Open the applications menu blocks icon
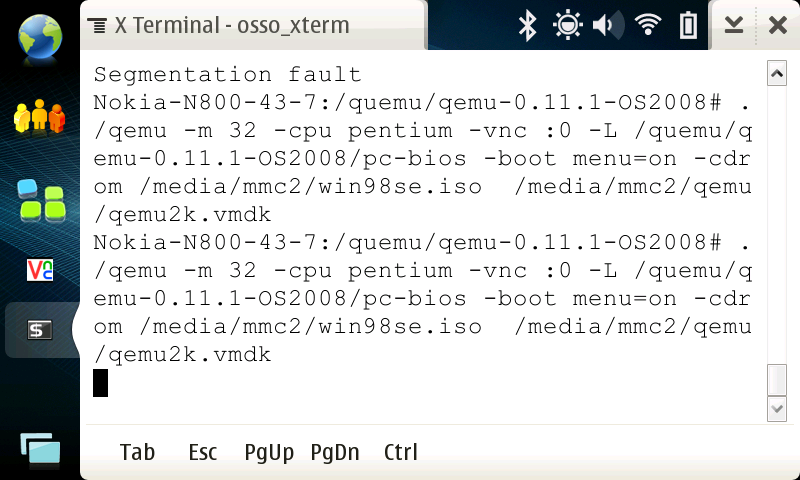 39,200
